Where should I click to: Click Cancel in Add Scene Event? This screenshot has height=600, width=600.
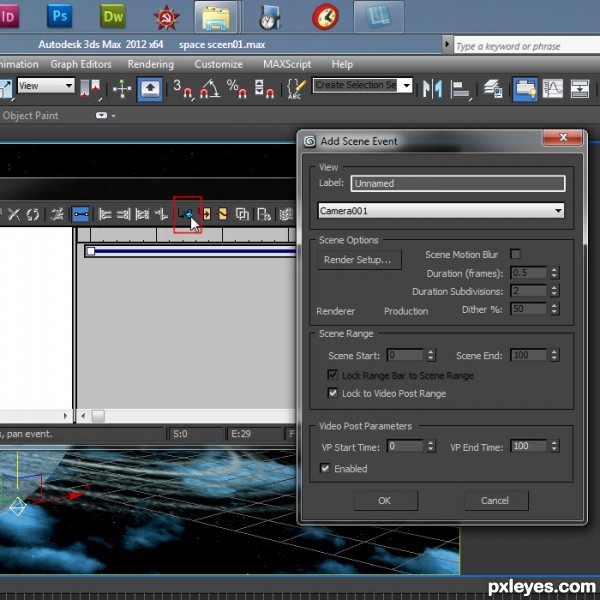point(496,501)
